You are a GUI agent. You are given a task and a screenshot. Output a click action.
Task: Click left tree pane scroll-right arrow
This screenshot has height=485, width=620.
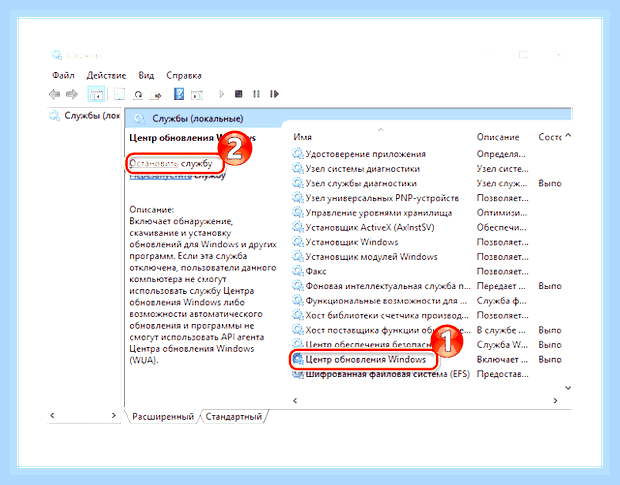(113, 415)
